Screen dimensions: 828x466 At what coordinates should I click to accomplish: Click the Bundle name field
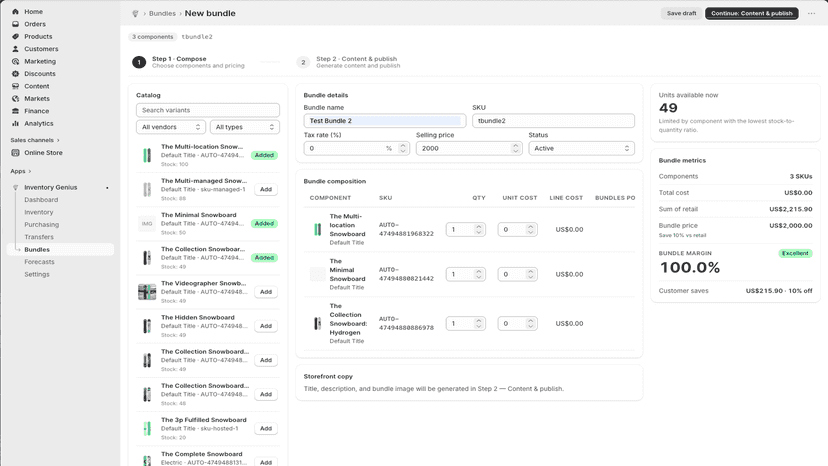tap(384, 121)
